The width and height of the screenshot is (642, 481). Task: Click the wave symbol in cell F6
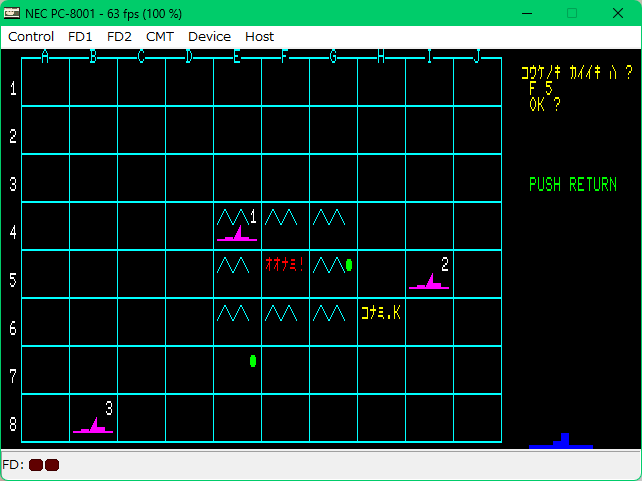coord(281,313)
